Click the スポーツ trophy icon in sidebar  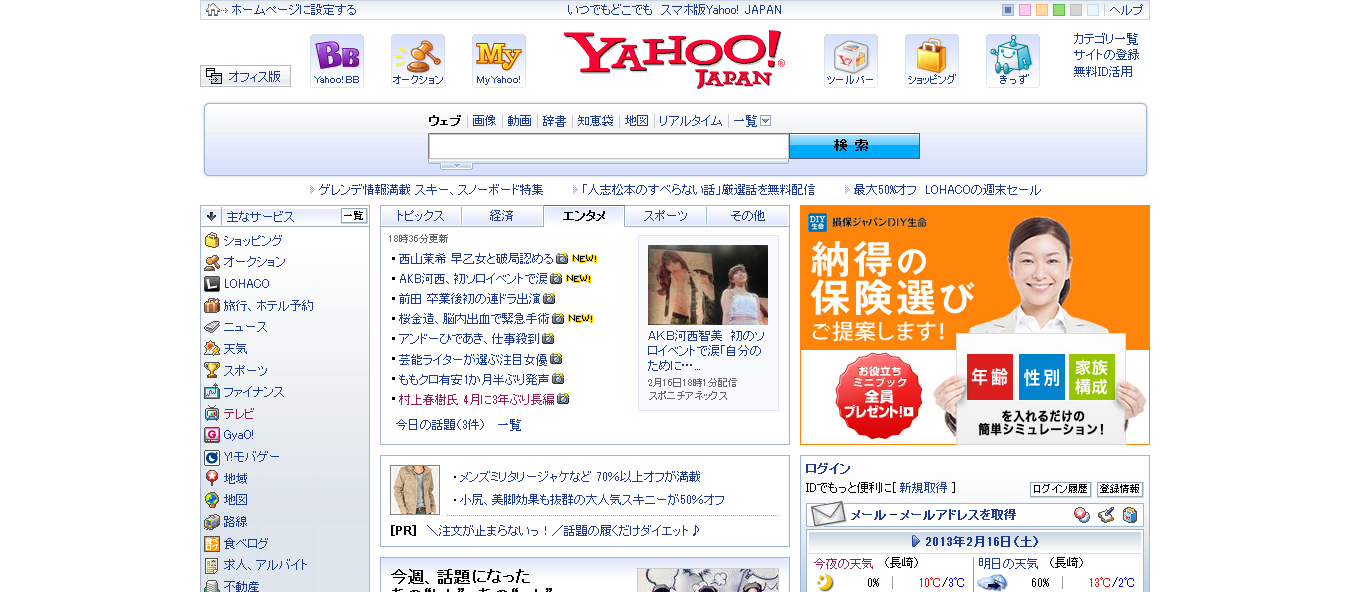212,370
